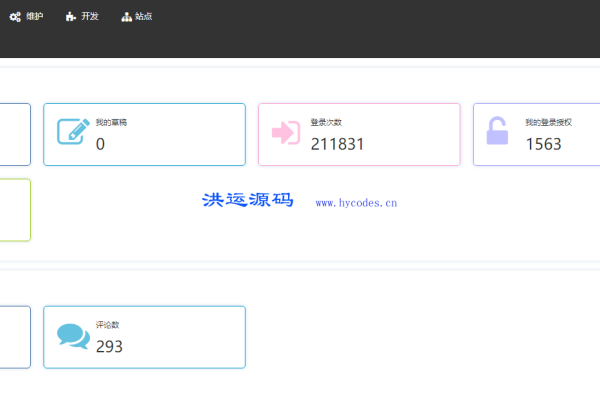This screenshot has width=600, height=400.
Task: Click the authorization count 1563
Action: pos(543,144)
